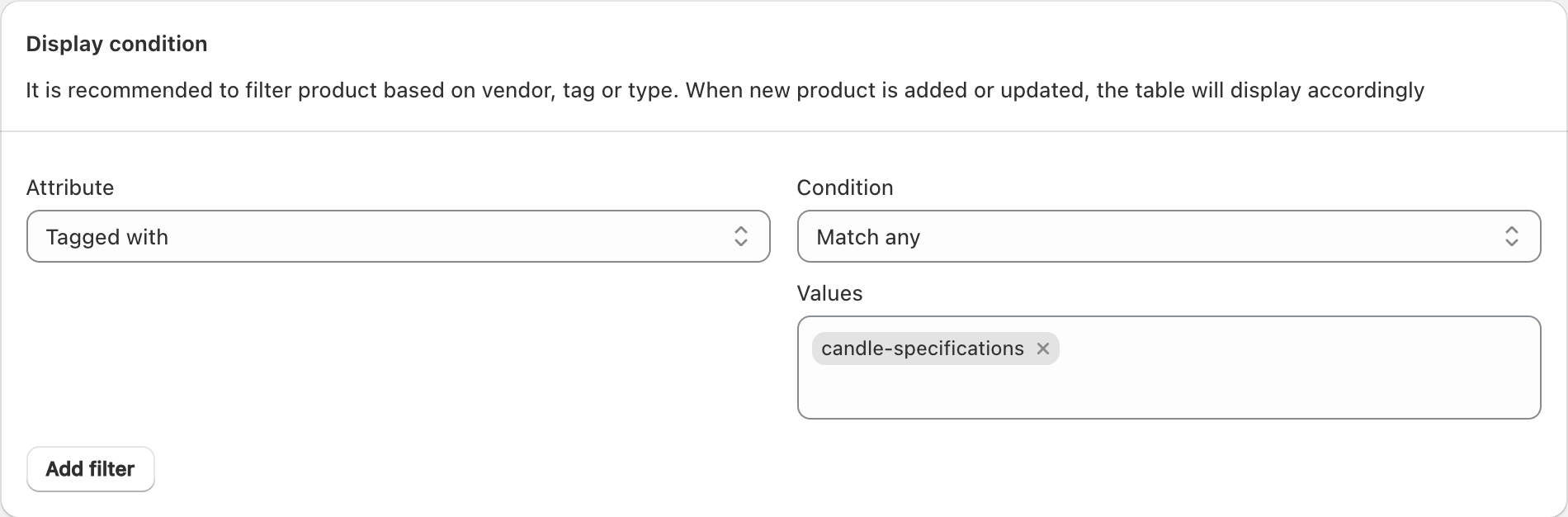
Task: Click the Values field label
Action: (829, 293)
